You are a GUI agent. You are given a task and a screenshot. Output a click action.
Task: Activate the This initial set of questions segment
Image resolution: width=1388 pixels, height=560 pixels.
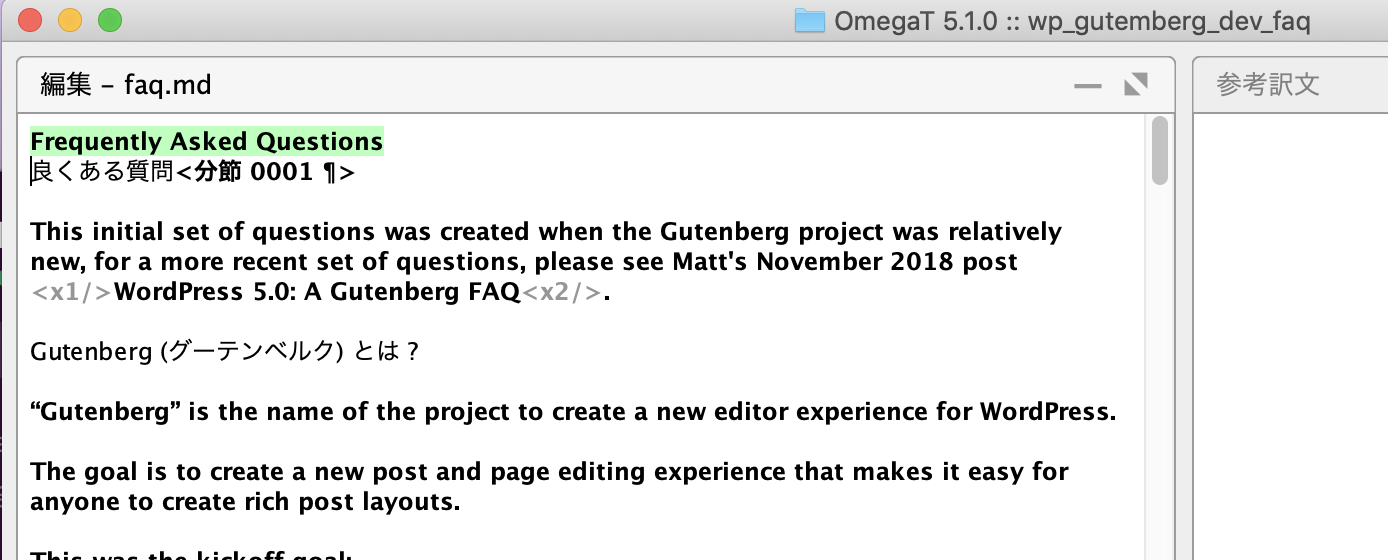(546, 262)
